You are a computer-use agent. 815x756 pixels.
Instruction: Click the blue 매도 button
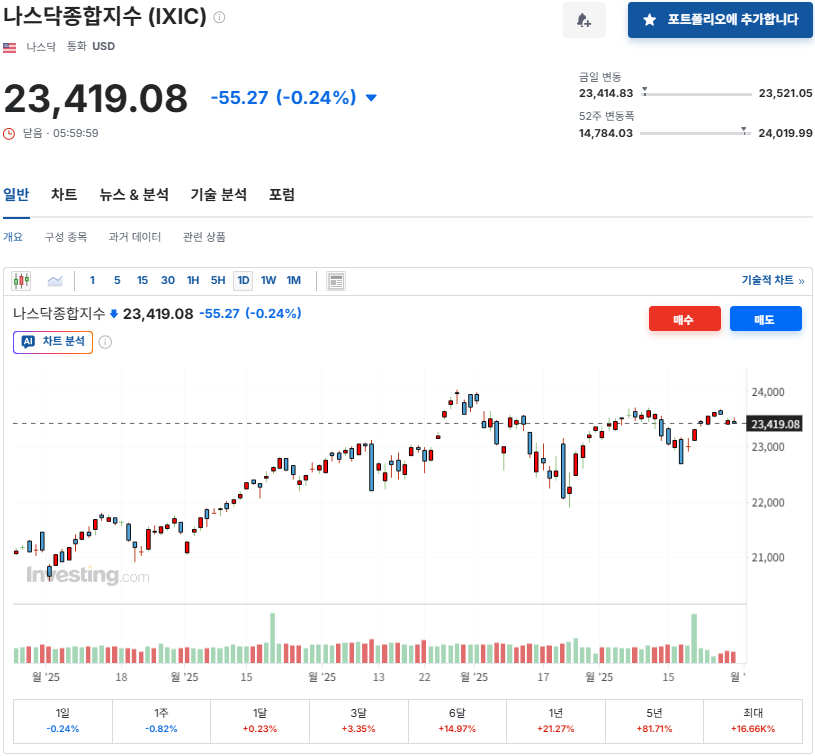(x=765, y=319)
